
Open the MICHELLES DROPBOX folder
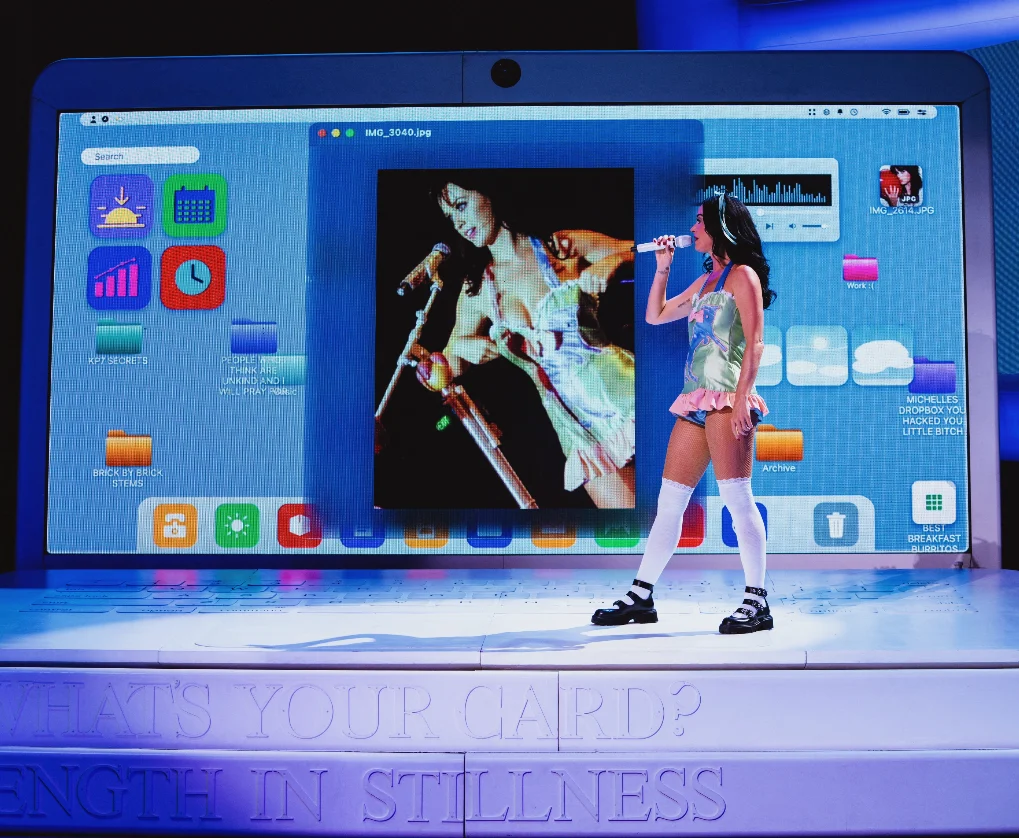coord(935,374)
